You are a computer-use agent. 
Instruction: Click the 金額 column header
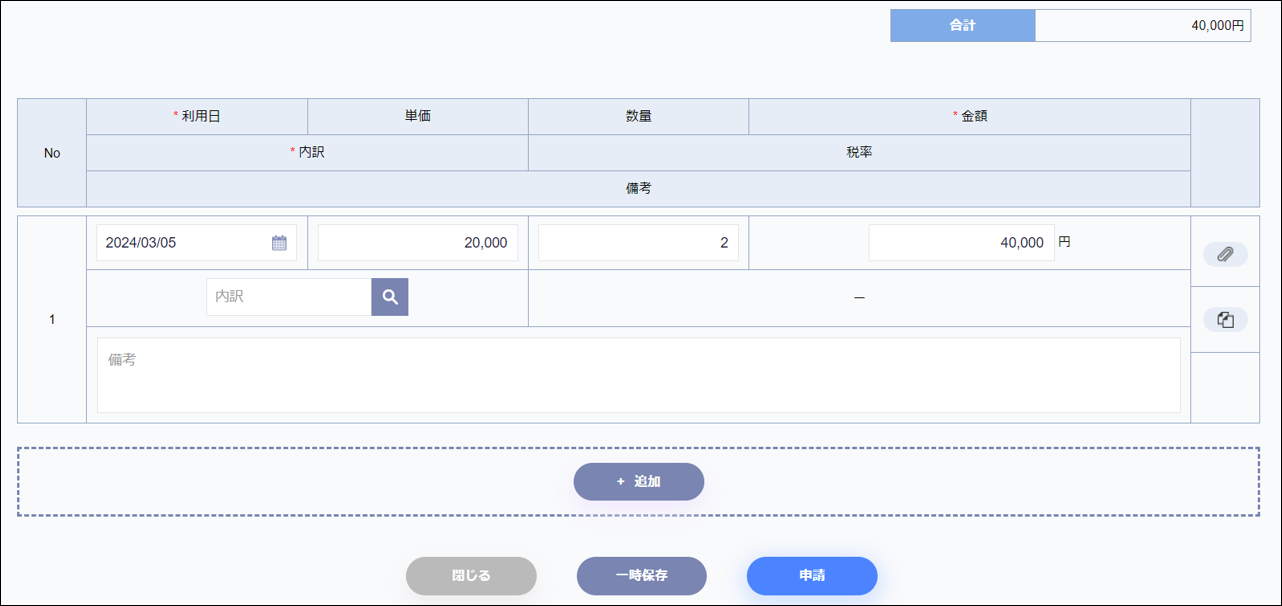point(970,116)
